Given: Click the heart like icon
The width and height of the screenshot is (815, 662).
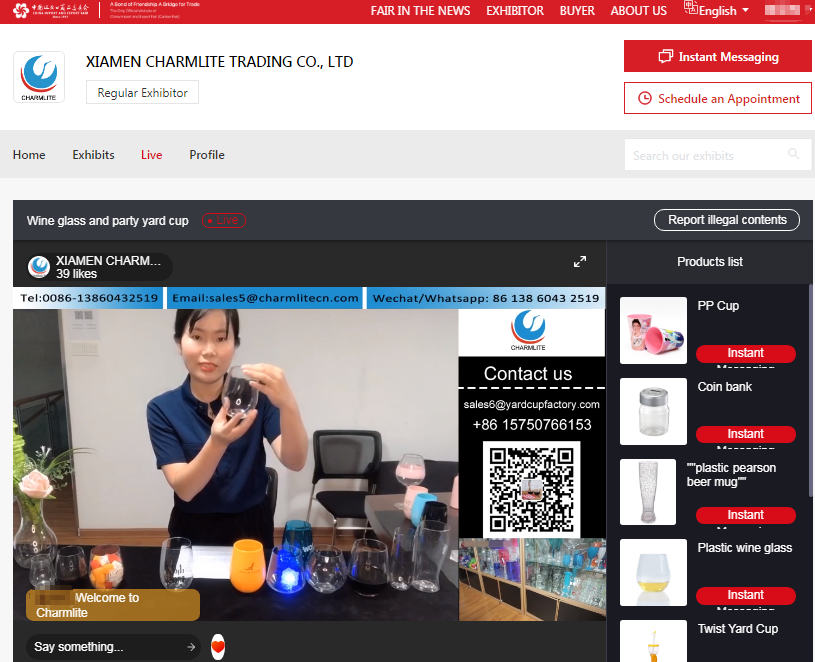Looking at the screenshot, I should click(x=218, y=647).
